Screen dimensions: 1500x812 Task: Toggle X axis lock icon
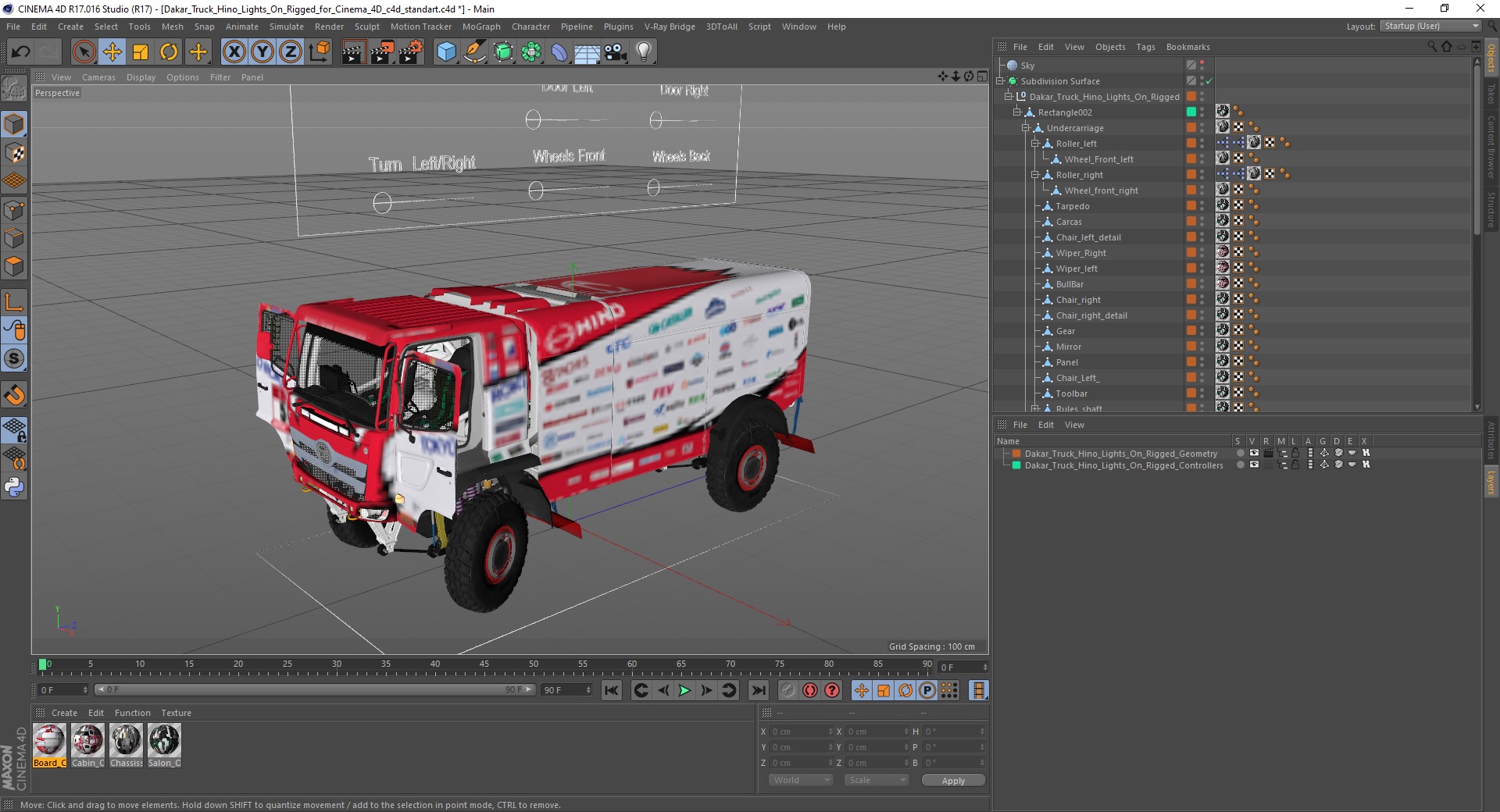(234, 52)
